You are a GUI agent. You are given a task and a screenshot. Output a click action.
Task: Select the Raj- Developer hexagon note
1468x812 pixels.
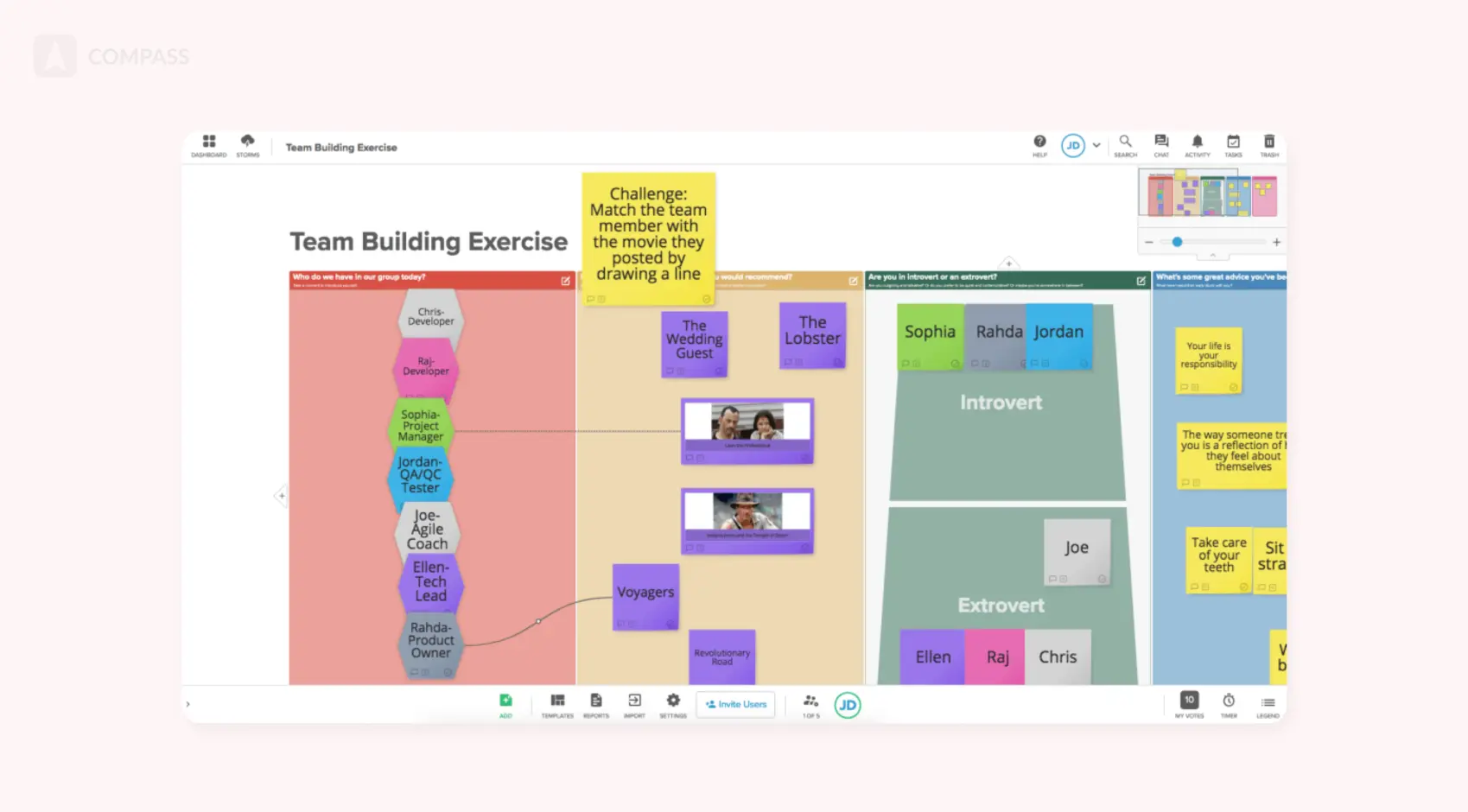(x=425, y=367)
